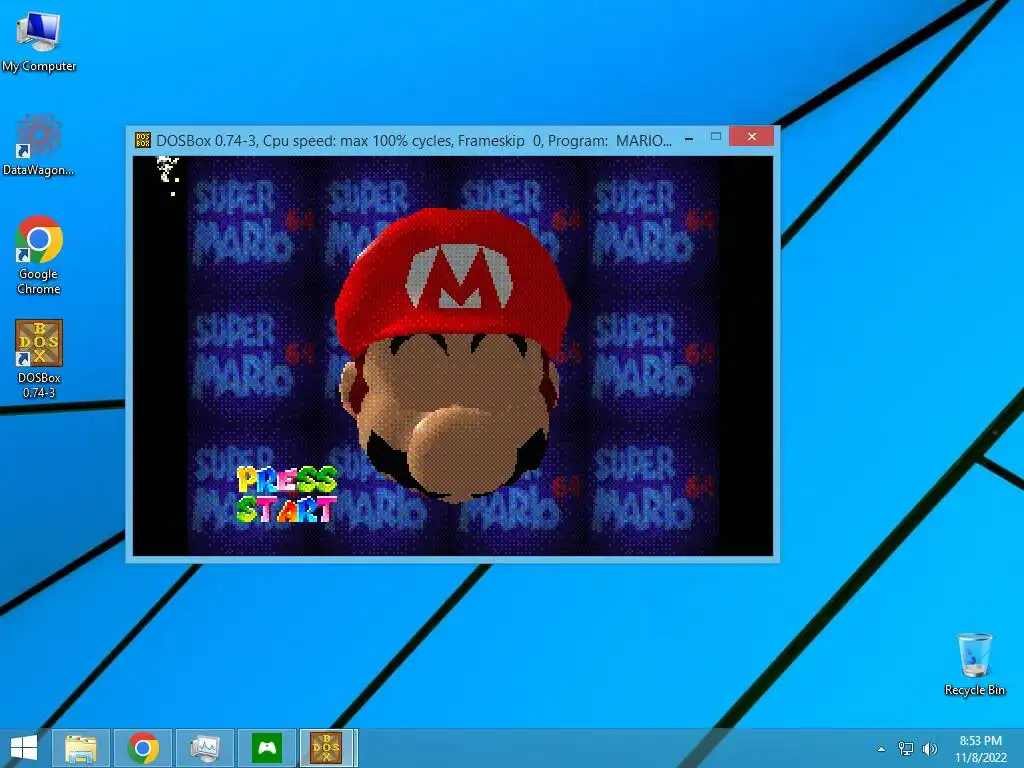The height and width of the screenshot is (768, 1024).
Task: Select the active DOSBox taskbar button
Action: coord(328,748)
